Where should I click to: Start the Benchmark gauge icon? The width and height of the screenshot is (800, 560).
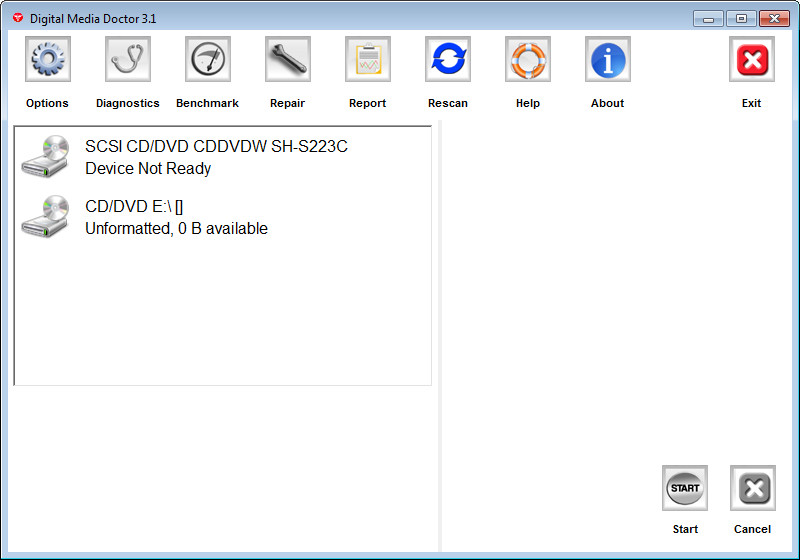(x=208, y=59)
